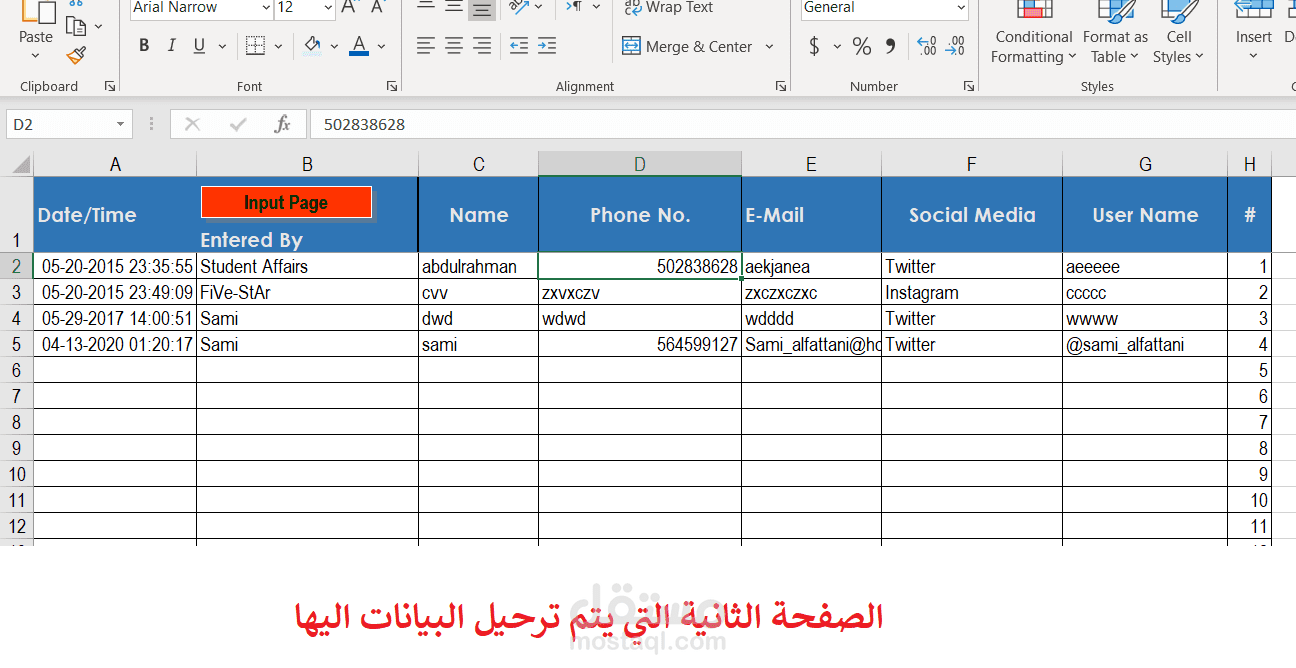Select cell 05-29-2017 14:00:51
The width and height of the screenshot is (1296, 668).
pyautogui.click(x=115, y=318)
